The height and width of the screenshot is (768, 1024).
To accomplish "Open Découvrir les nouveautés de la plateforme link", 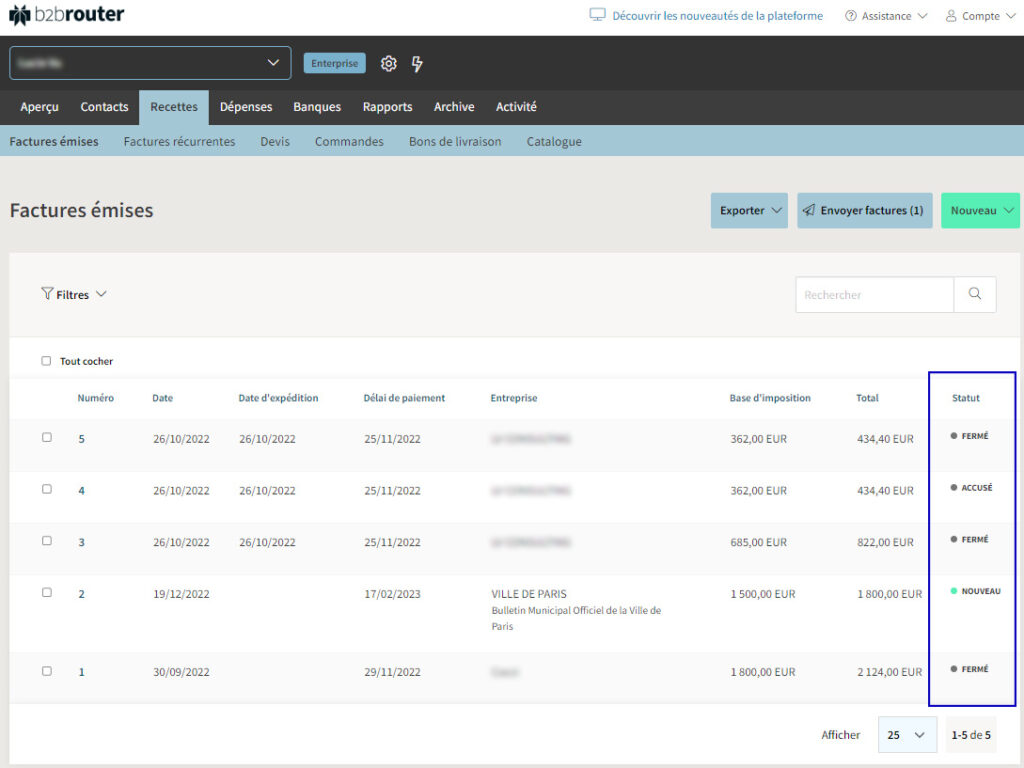I will pos(717,16).
